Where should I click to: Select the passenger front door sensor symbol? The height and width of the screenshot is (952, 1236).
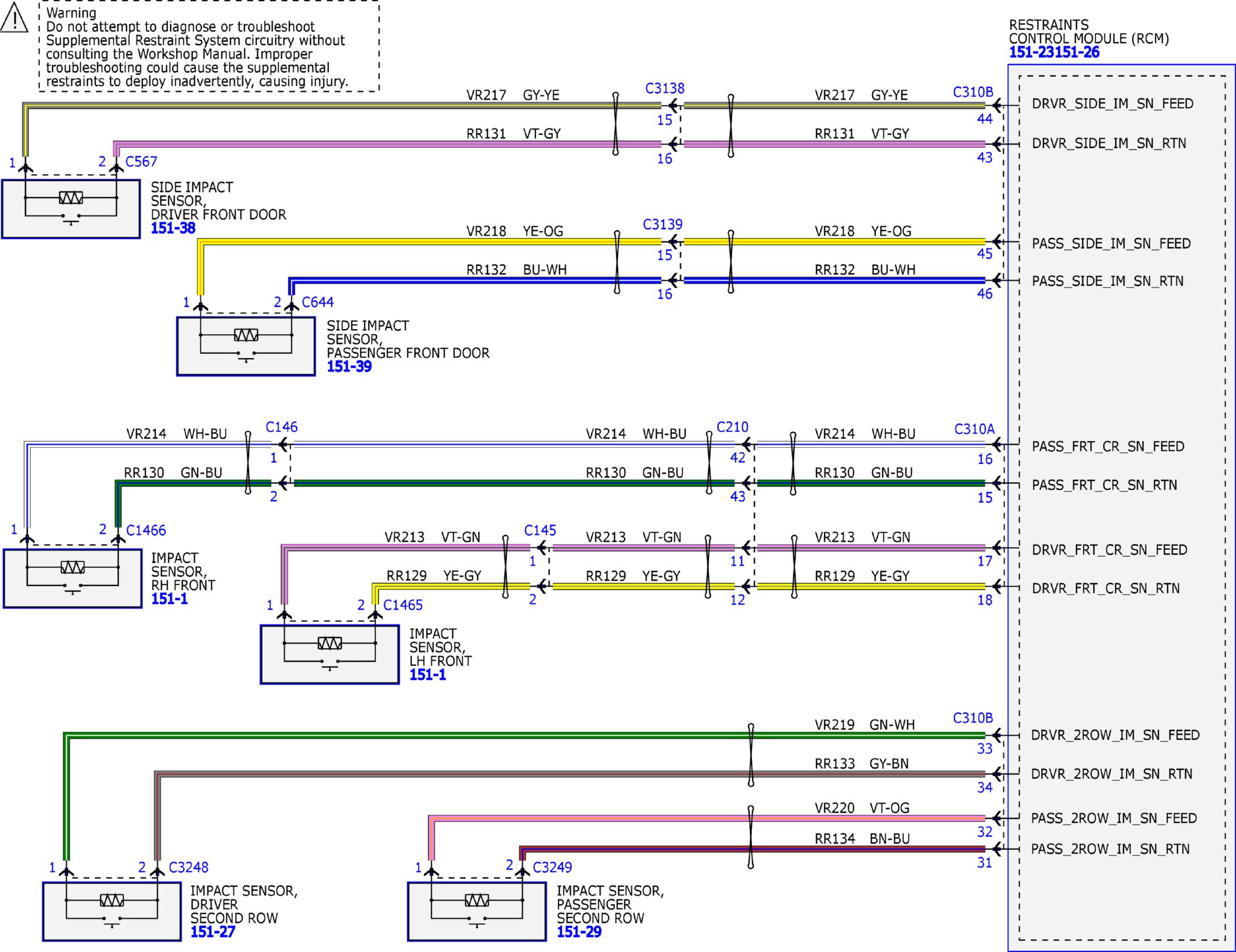pos(246,346)
